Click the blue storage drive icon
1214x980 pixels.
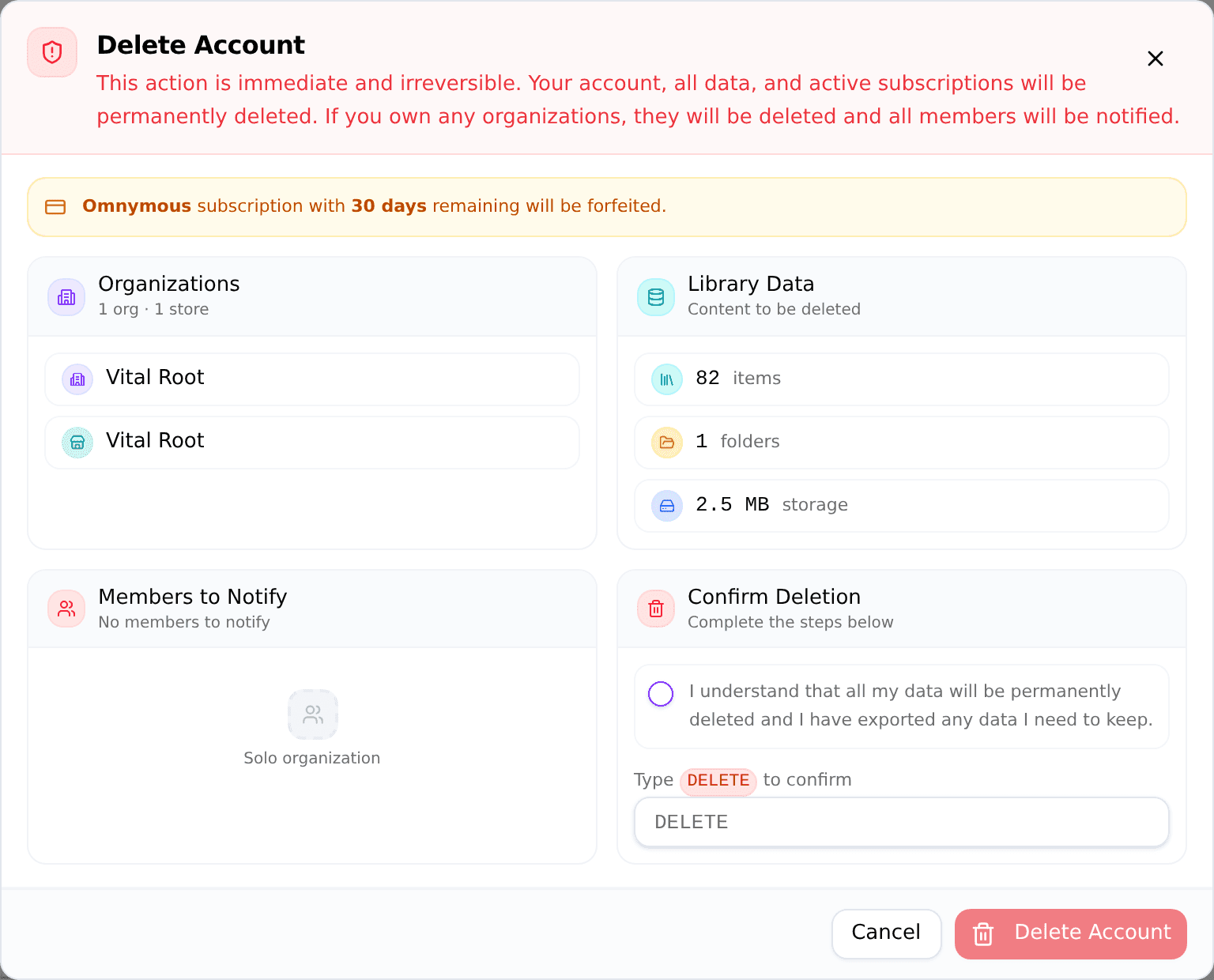coord(667,506)
